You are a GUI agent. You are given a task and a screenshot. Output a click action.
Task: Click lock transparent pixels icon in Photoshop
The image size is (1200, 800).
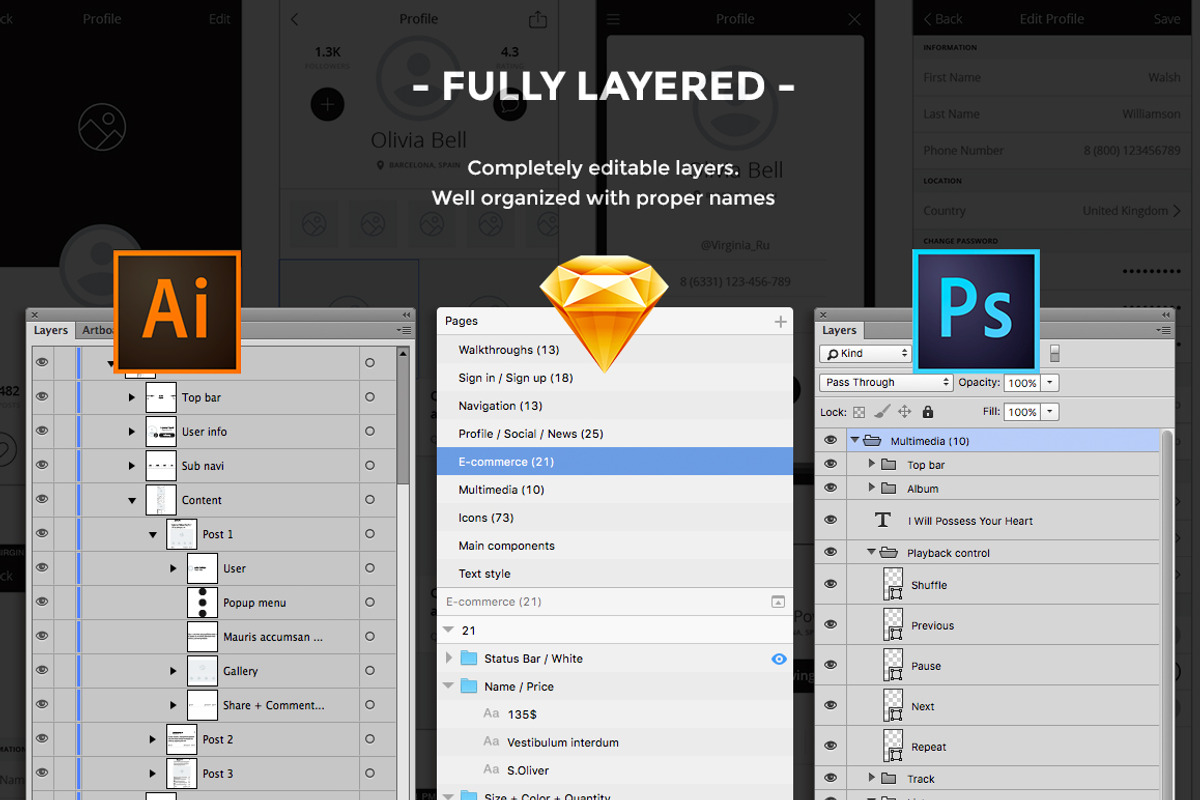858,412
